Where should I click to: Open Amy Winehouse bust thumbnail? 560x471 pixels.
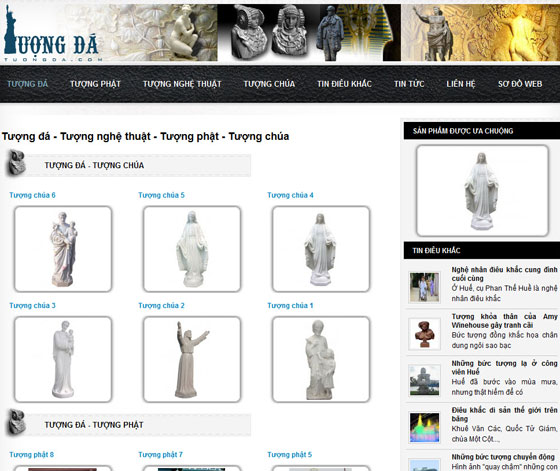[x=424, y=334]
